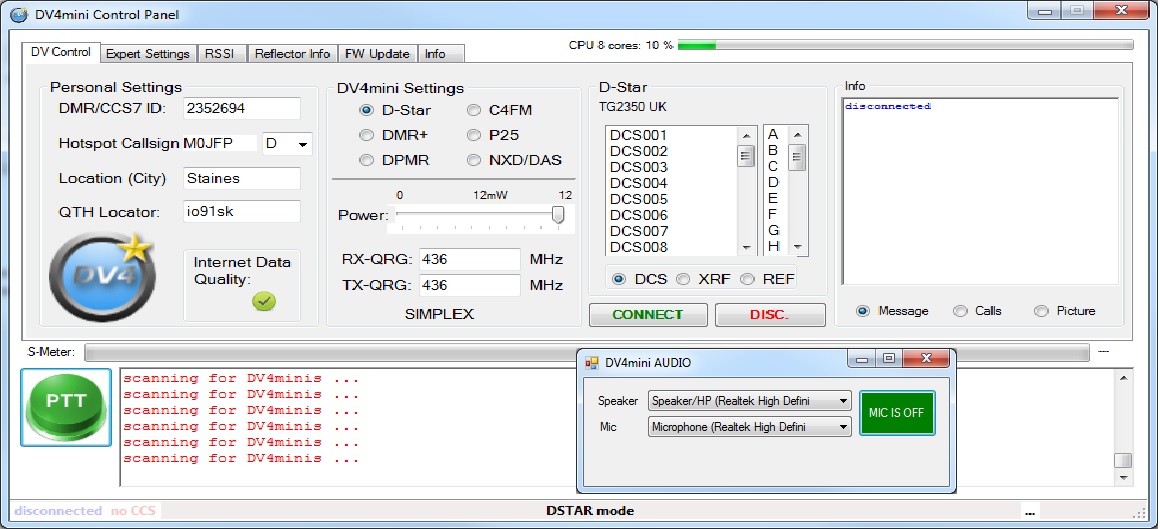Image resolution: width=1160 pixels, height=529 pixels.
Task: Click the Location (City) field
Action: [242, 178]
